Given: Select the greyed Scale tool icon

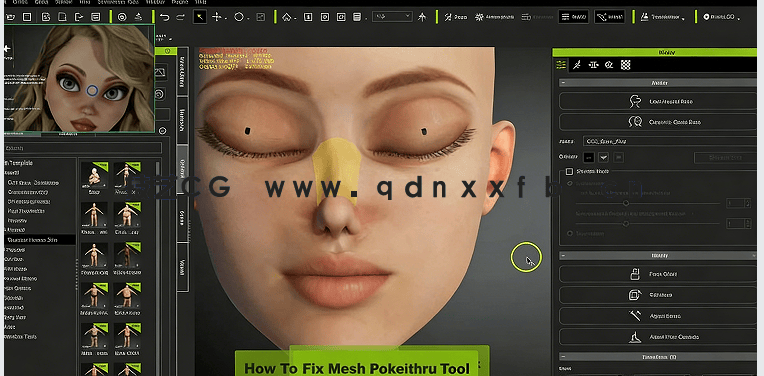Looking at the screenshot, I should pos(261,17).
